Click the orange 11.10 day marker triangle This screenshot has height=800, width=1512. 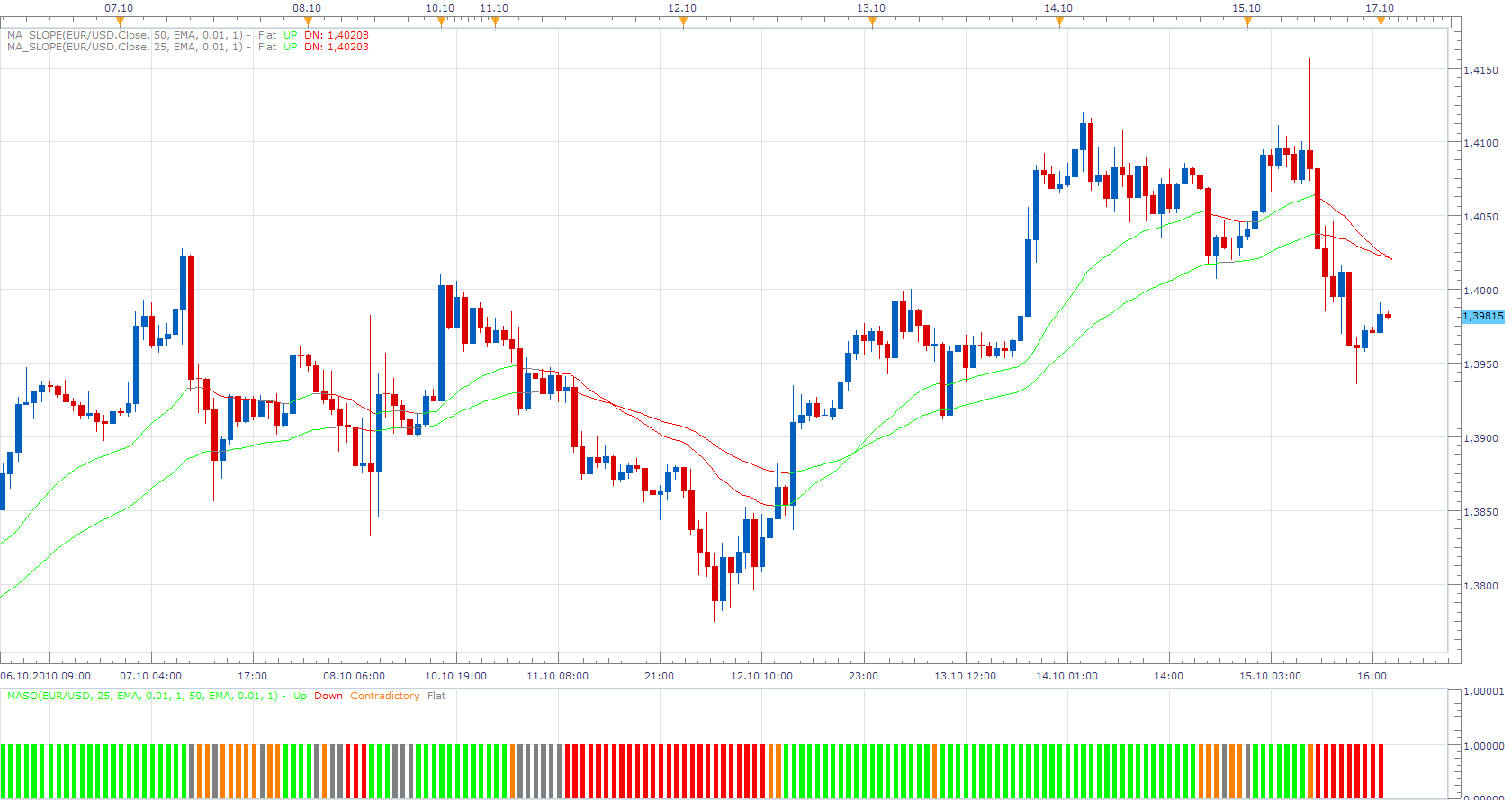[x=494, y=22]
